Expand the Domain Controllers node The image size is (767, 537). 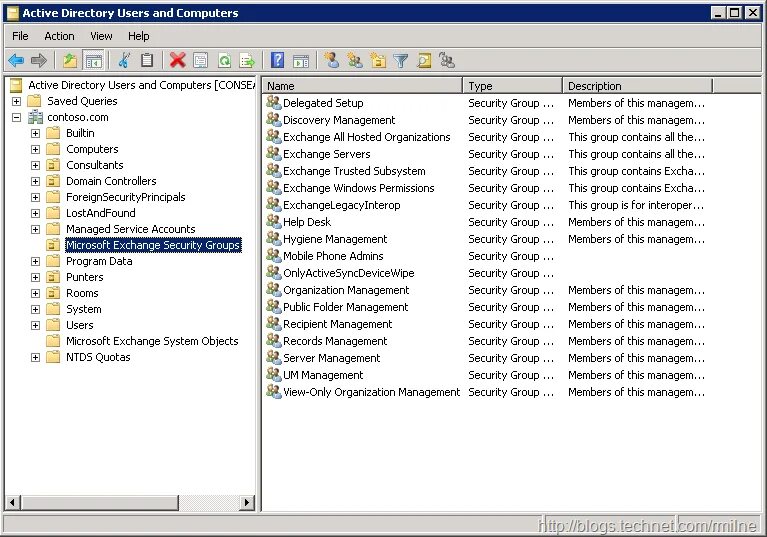point(35,181)
